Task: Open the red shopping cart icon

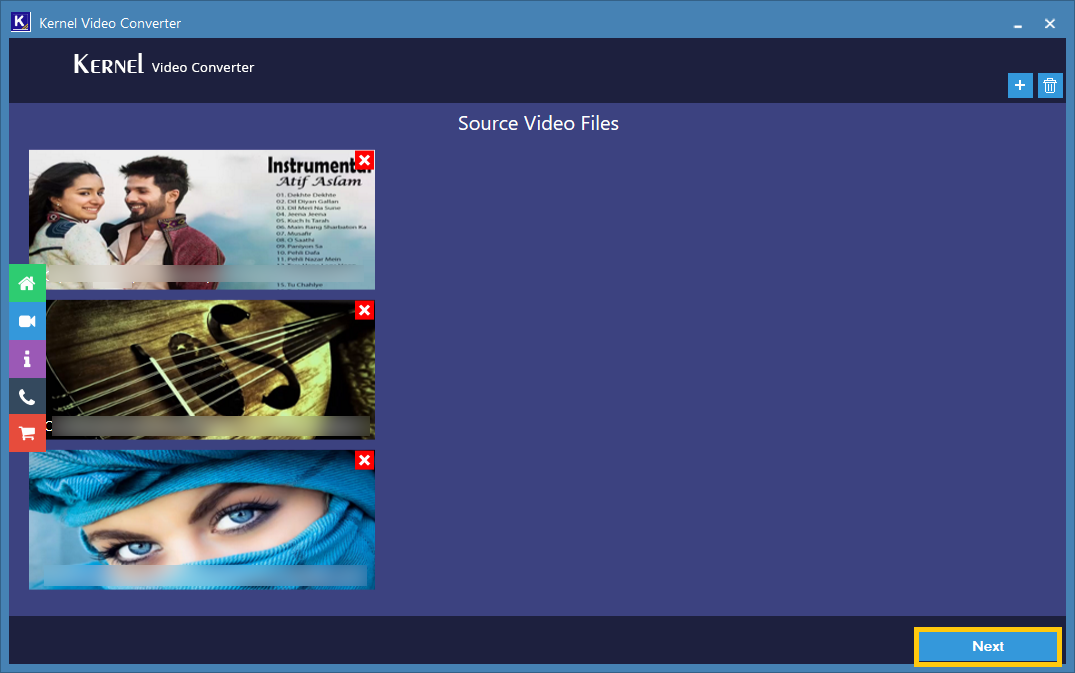Action: [x=27, y=433]
